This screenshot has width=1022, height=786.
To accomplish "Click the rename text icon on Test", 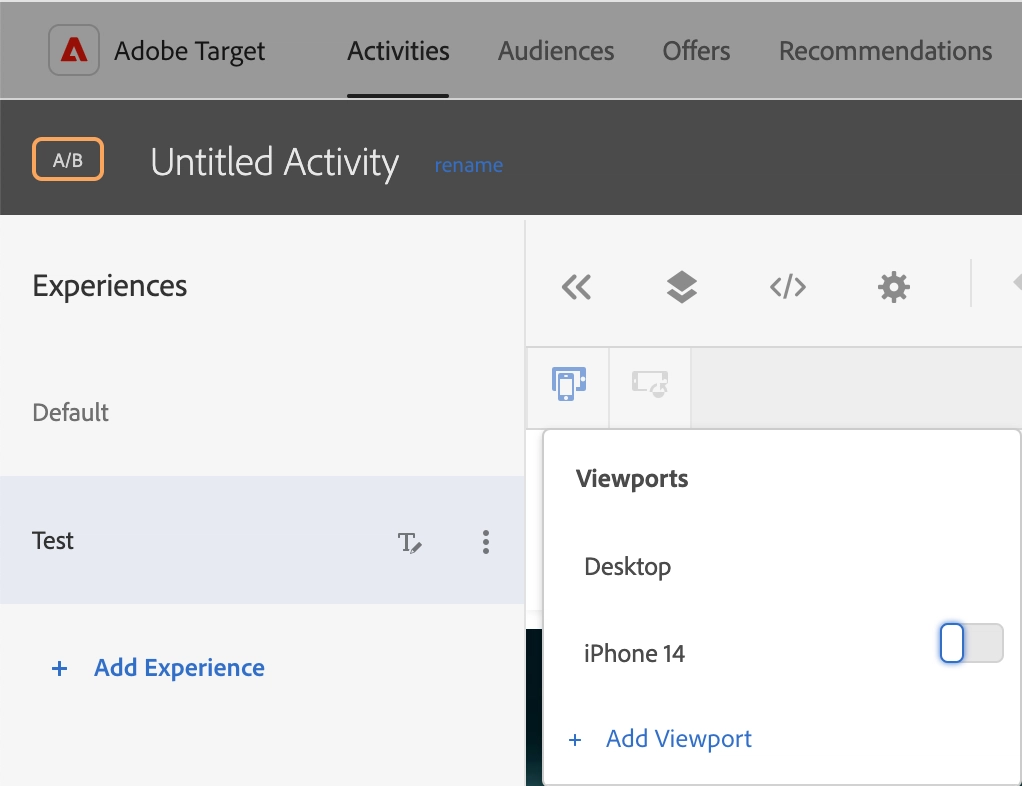I will coord(409,542).
